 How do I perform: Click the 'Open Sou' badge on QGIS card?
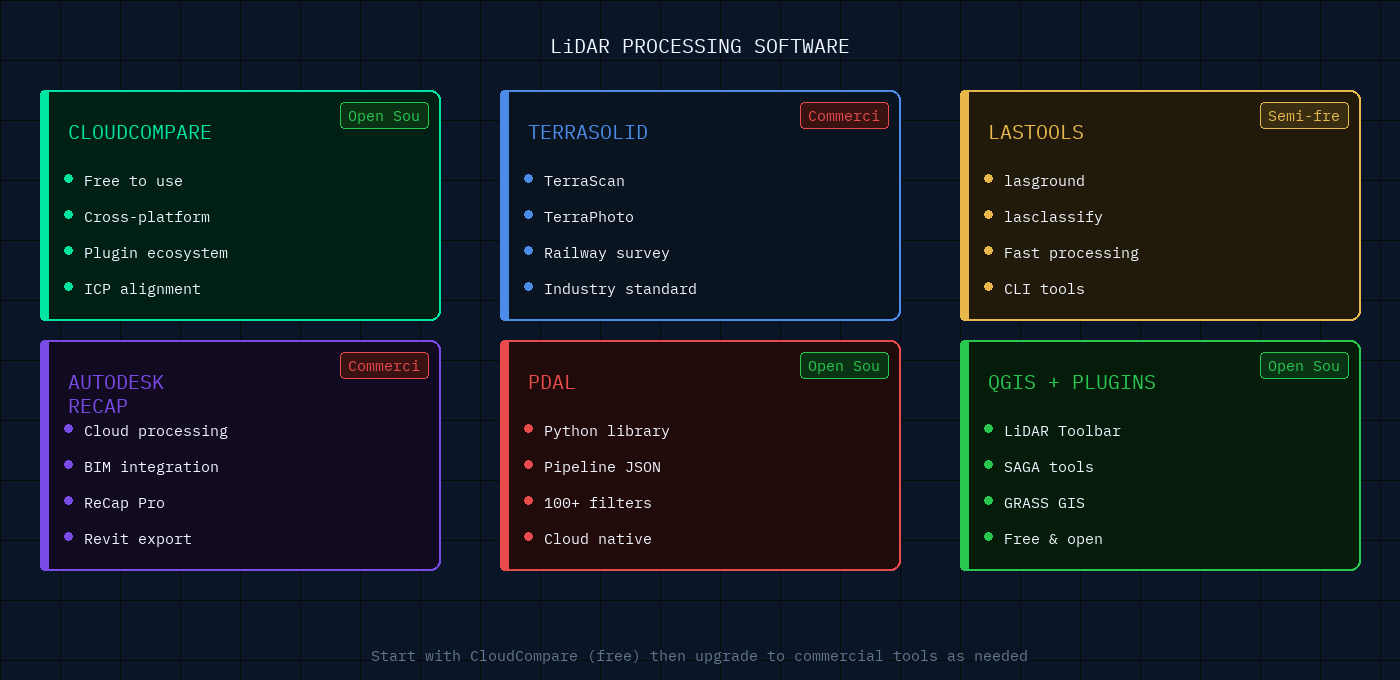(x=1304, y=366)
